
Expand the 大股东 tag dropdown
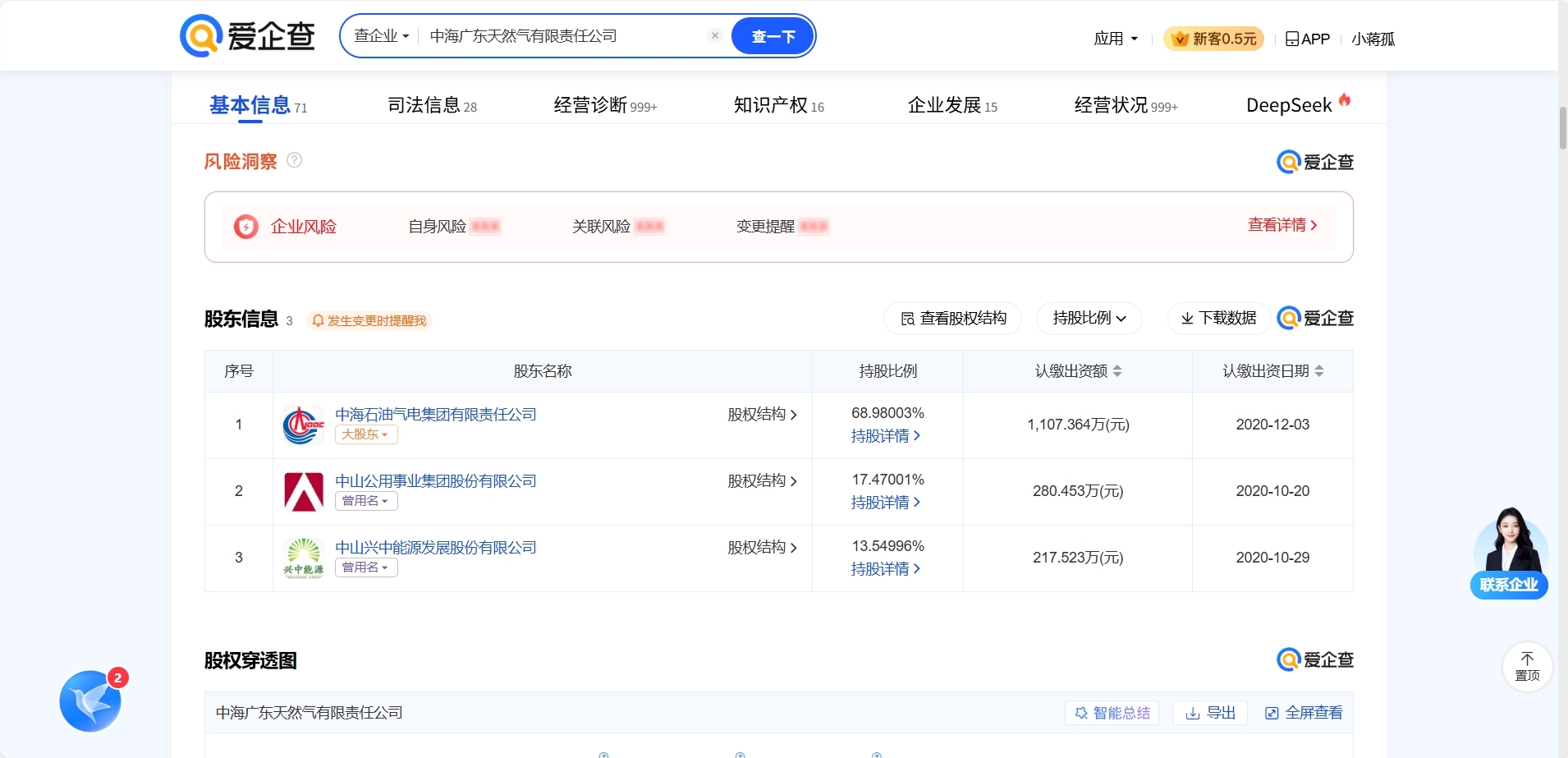pyautogui.click(x=366, y=434)
